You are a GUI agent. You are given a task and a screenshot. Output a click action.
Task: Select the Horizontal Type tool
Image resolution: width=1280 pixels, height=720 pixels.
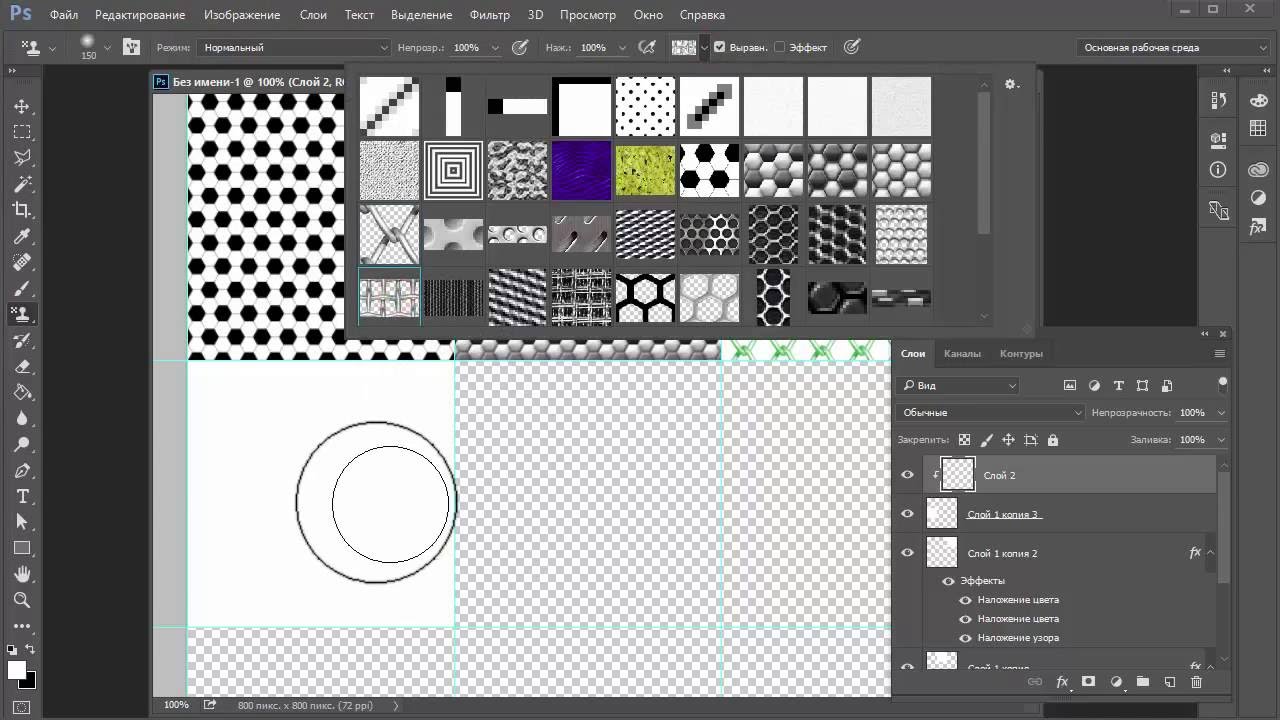pyautogui.click(x=22, y=496)
